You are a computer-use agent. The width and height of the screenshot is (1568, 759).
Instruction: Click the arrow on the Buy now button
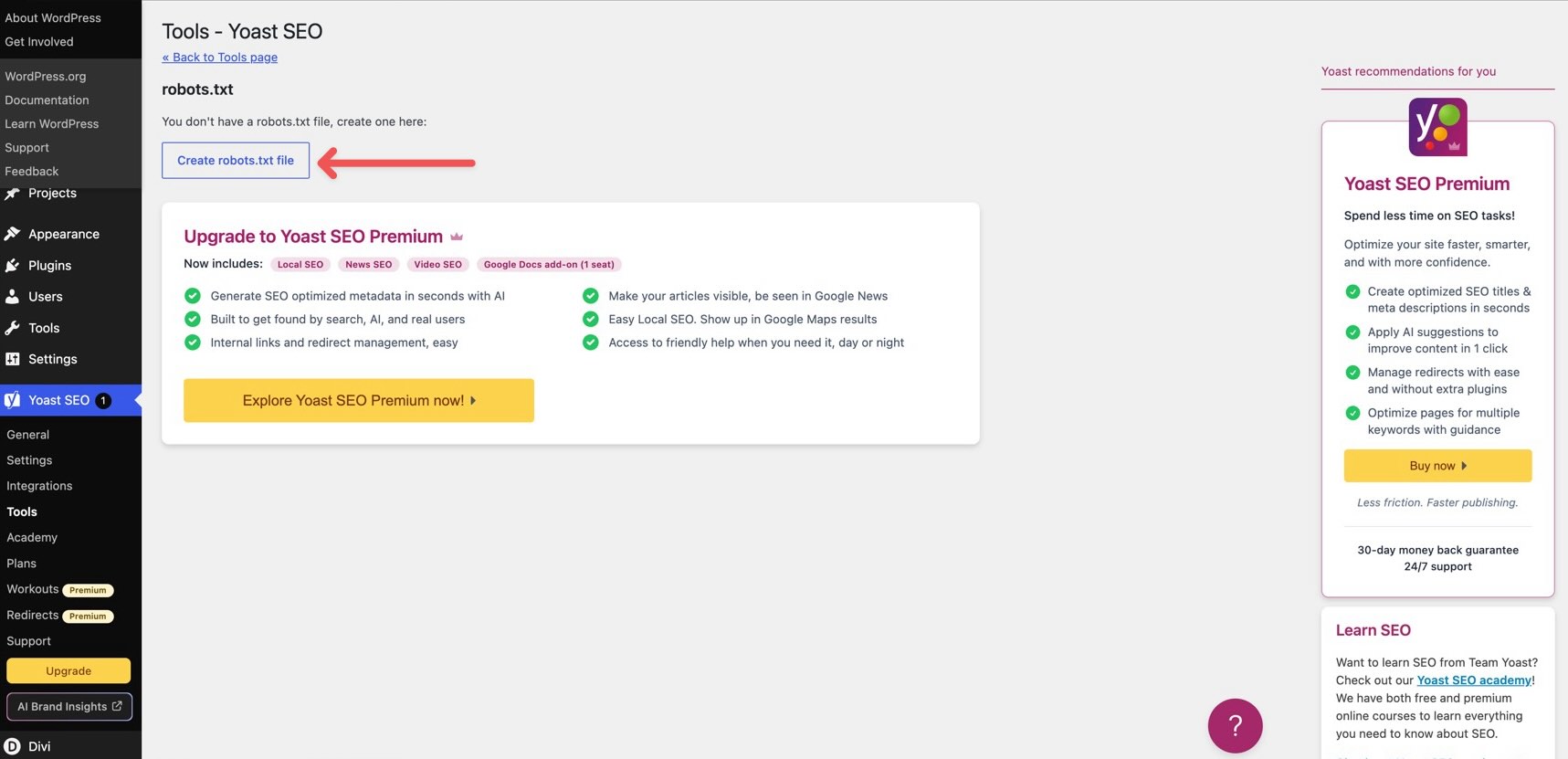[x=1464, y=466]
